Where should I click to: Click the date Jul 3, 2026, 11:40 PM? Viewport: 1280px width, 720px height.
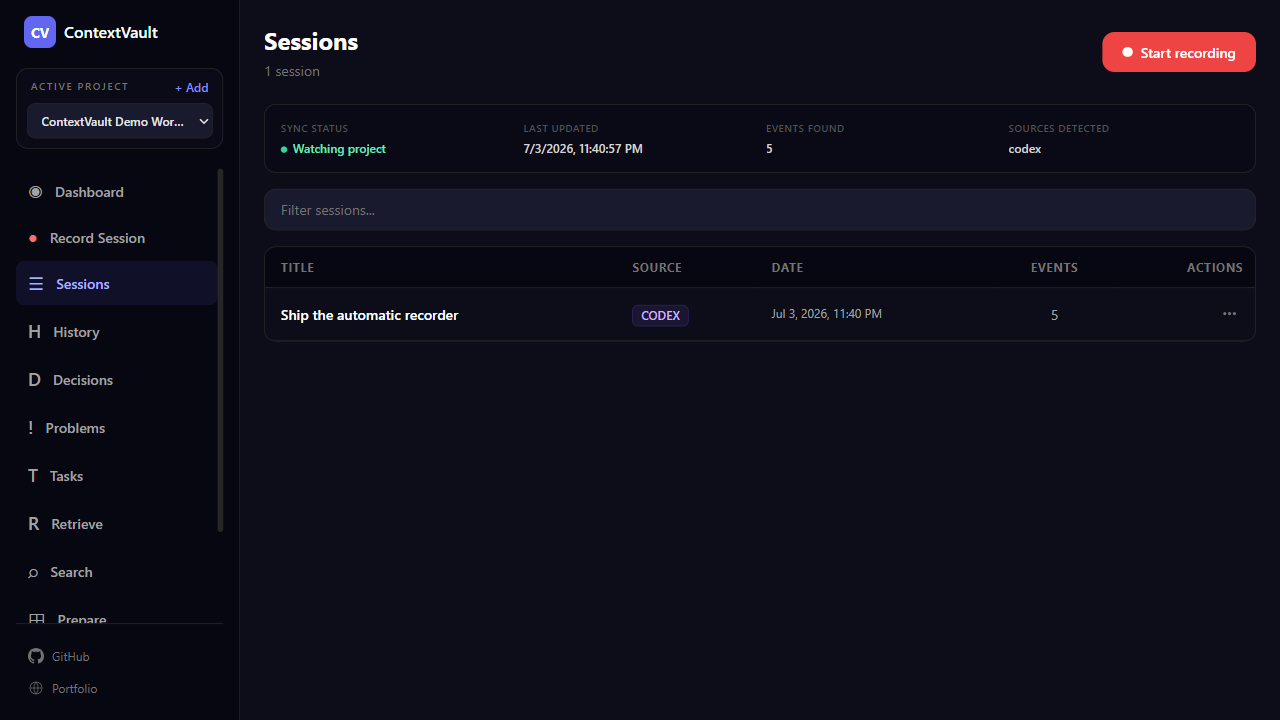826,314
